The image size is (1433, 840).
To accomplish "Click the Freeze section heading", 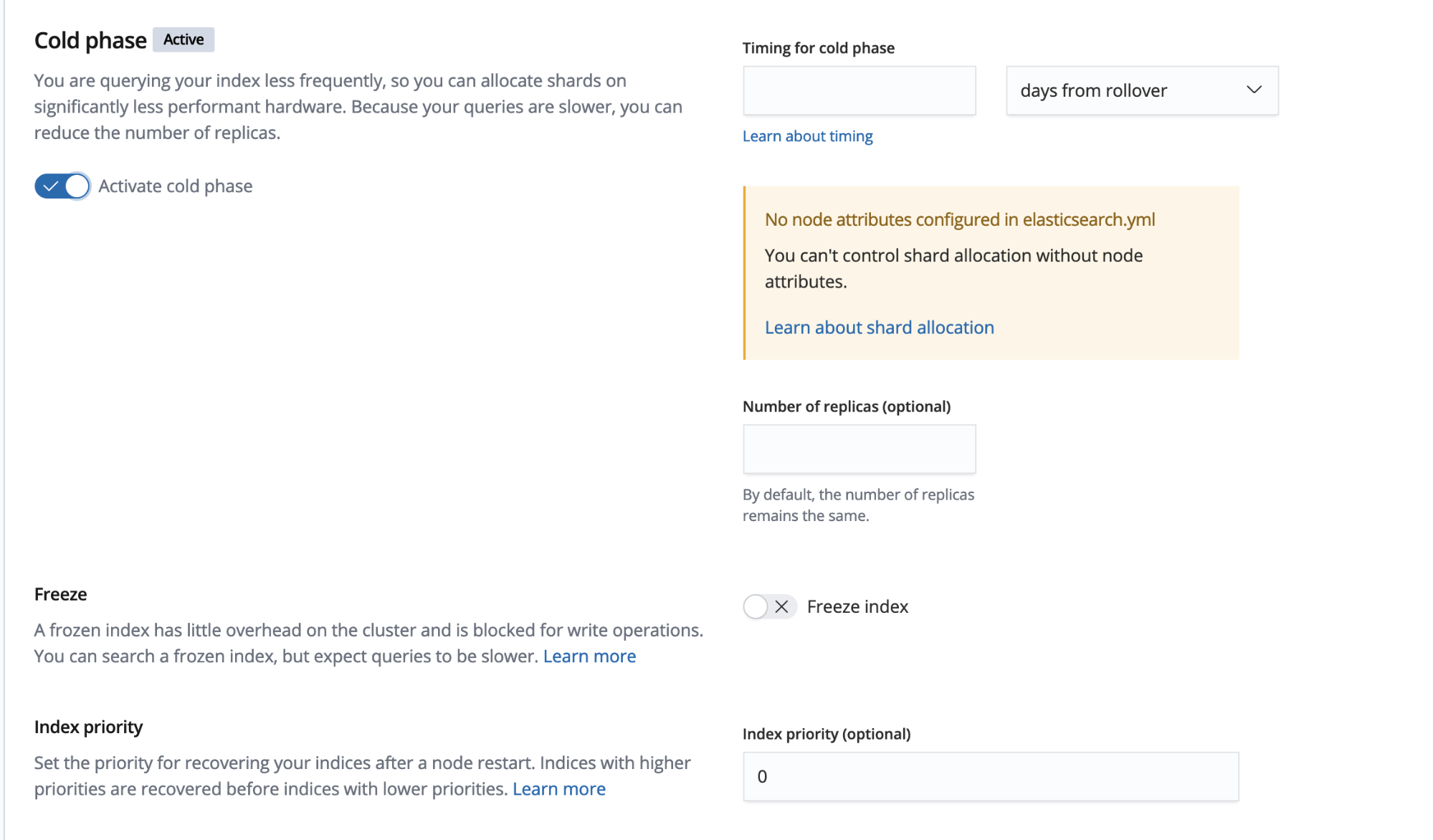I will (x=60, y=594).
